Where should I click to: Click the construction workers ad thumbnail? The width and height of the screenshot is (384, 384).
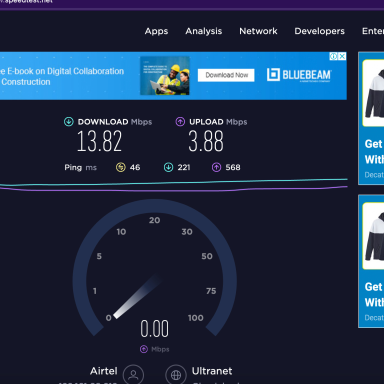click(165, 76)
